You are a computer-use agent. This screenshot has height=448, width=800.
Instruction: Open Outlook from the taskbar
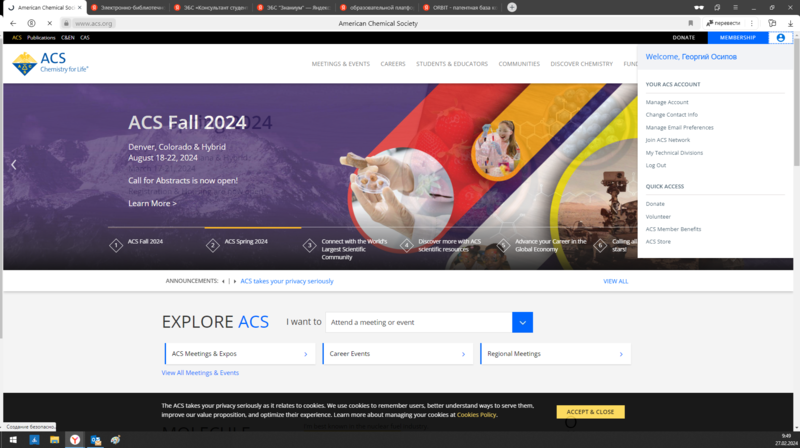pyautogui.click(x=95, y=440)
